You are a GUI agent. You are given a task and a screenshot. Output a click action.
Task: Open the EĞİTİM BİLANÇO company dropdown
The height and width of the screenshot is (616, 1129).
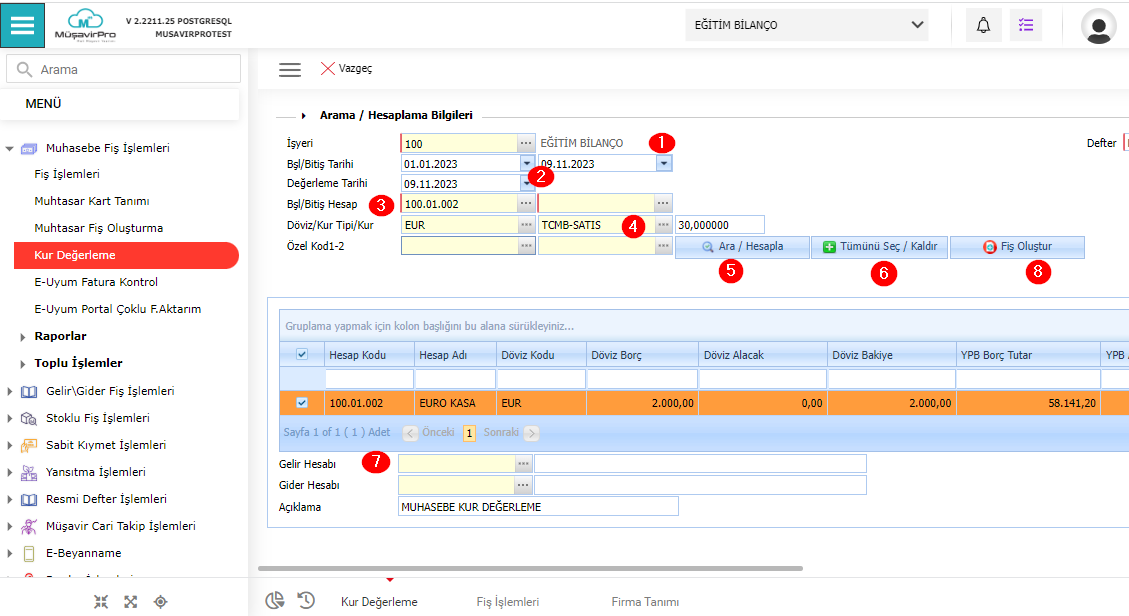pos(806,25)
